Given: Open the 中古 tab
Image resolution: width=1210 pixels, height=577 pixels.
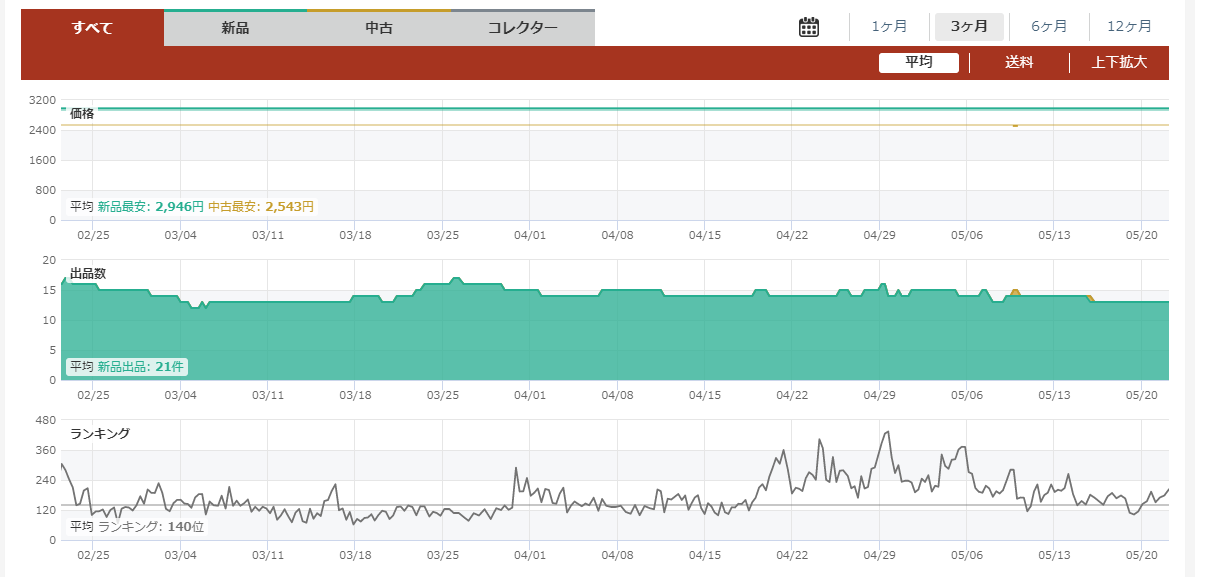Looking at the screenshot, I should [379, 28].
